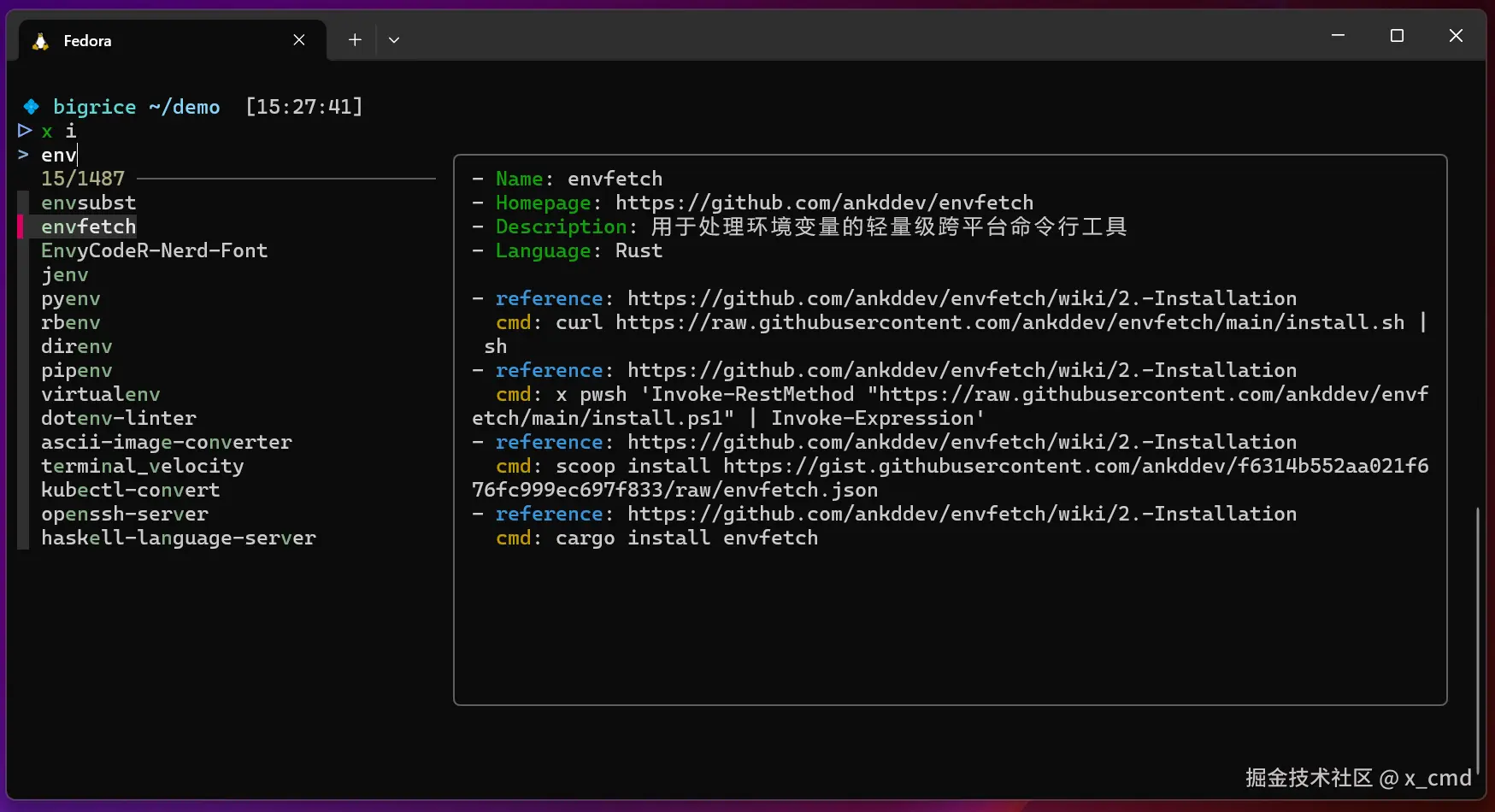
Task: Click the Name envfetch line
Action: [568, 179]
